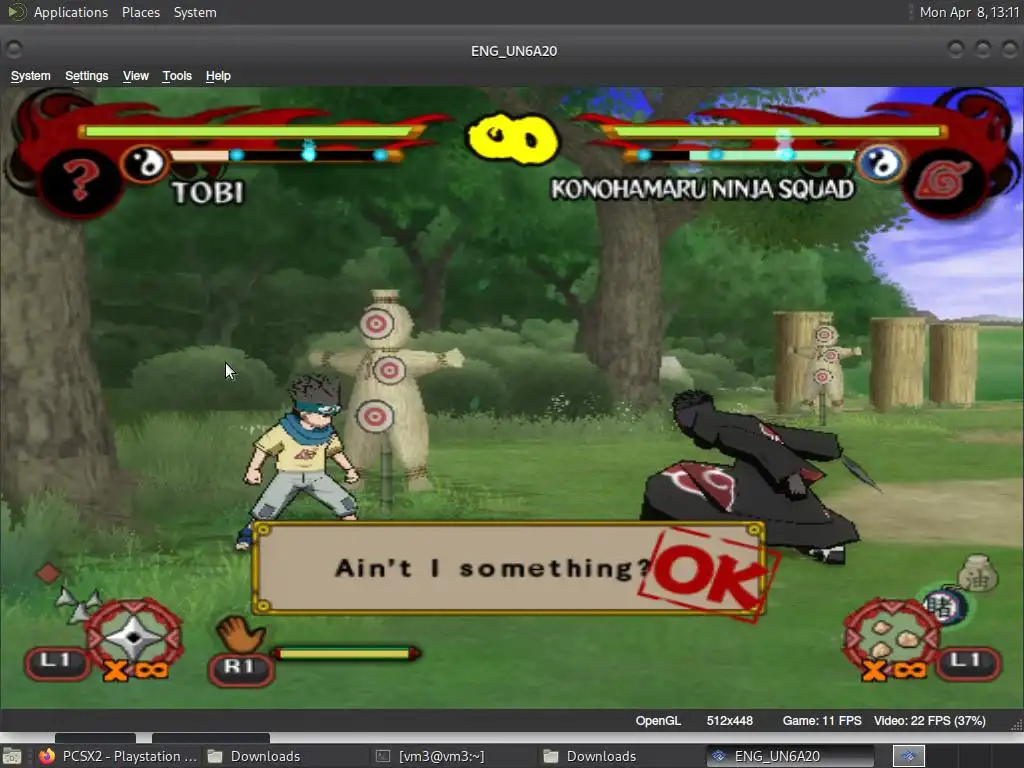Click the small caltrops icon above L1
This screenshot has width=1024, height=768.
(78, 604)
